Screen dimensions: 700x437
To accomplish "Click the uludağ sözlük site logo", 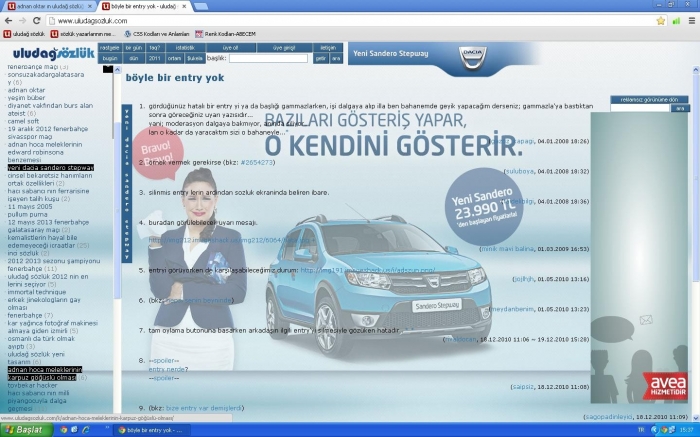I will [54, 54].
